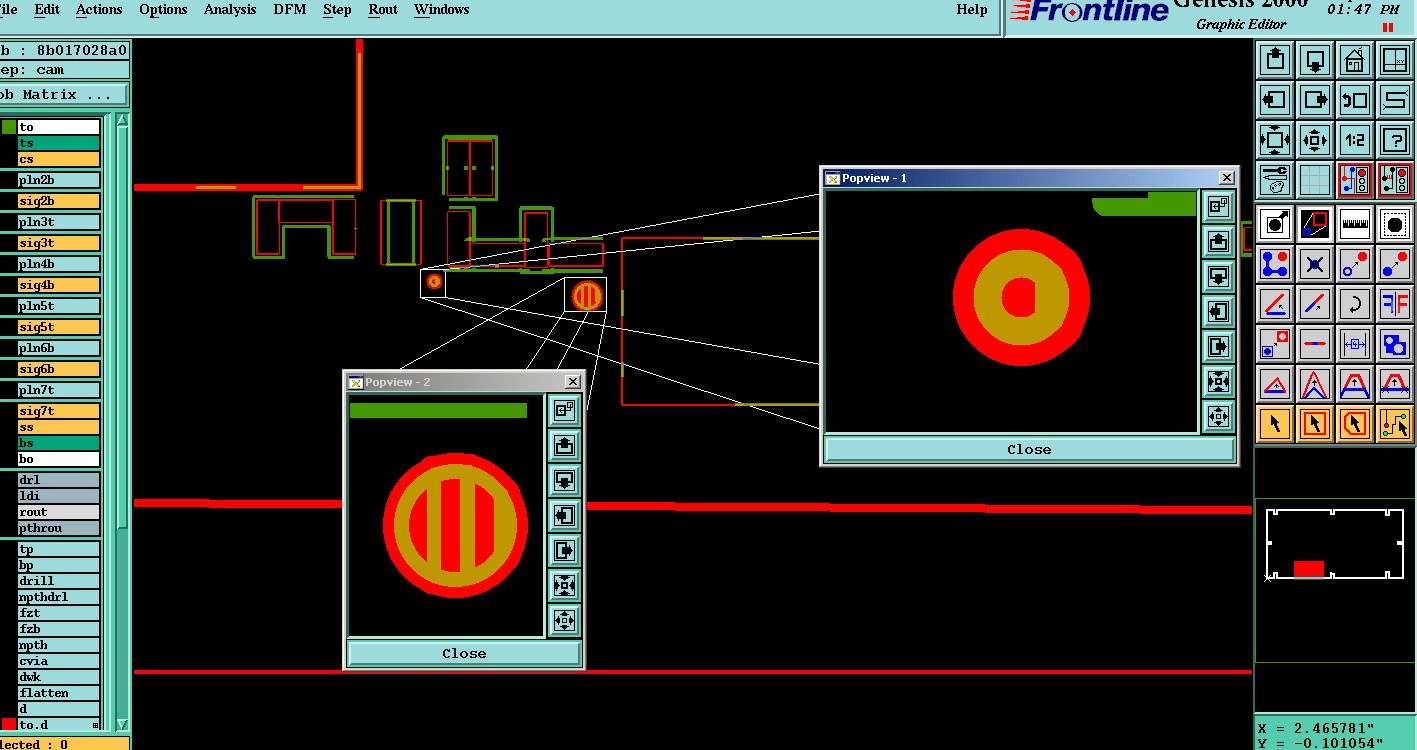Select the rotate arrow tool icon

click(x=1355, y=304)
